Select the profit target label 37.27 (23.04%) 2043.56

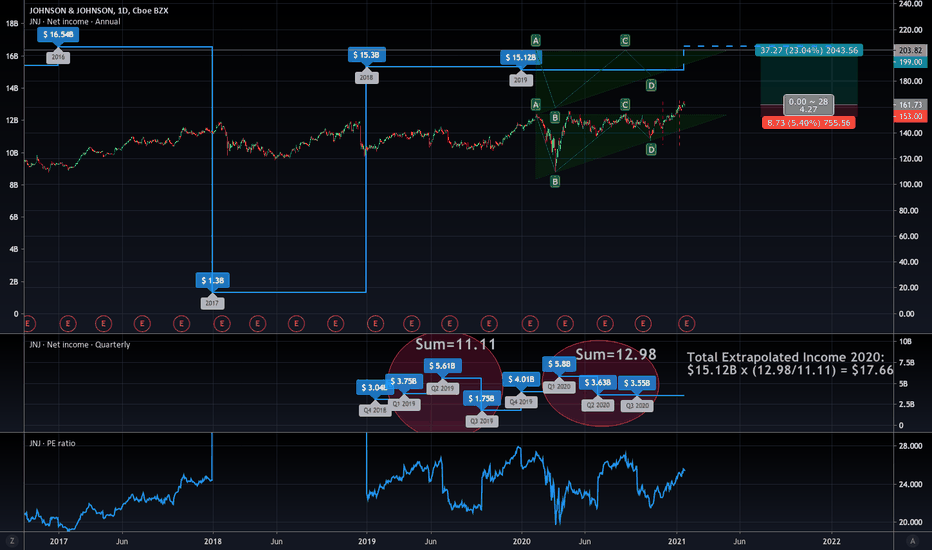coord(809,50)
